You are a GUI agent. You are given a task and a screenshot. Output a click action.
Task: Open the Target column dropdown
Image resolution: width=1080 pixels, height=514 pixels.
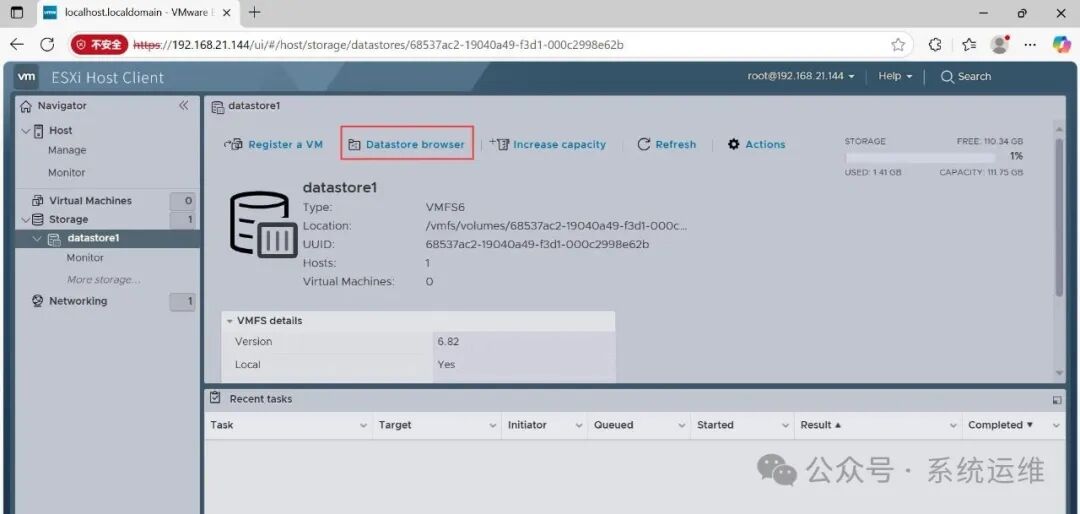point(493,426)
